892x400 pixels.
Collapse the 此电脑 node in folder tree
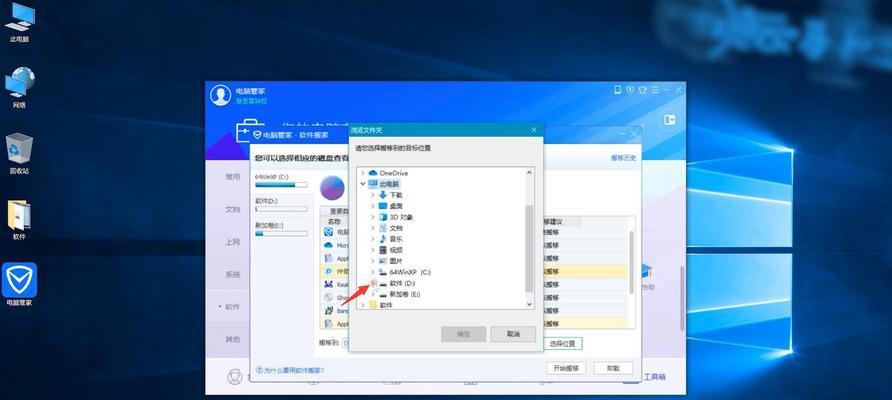[363, 184]
